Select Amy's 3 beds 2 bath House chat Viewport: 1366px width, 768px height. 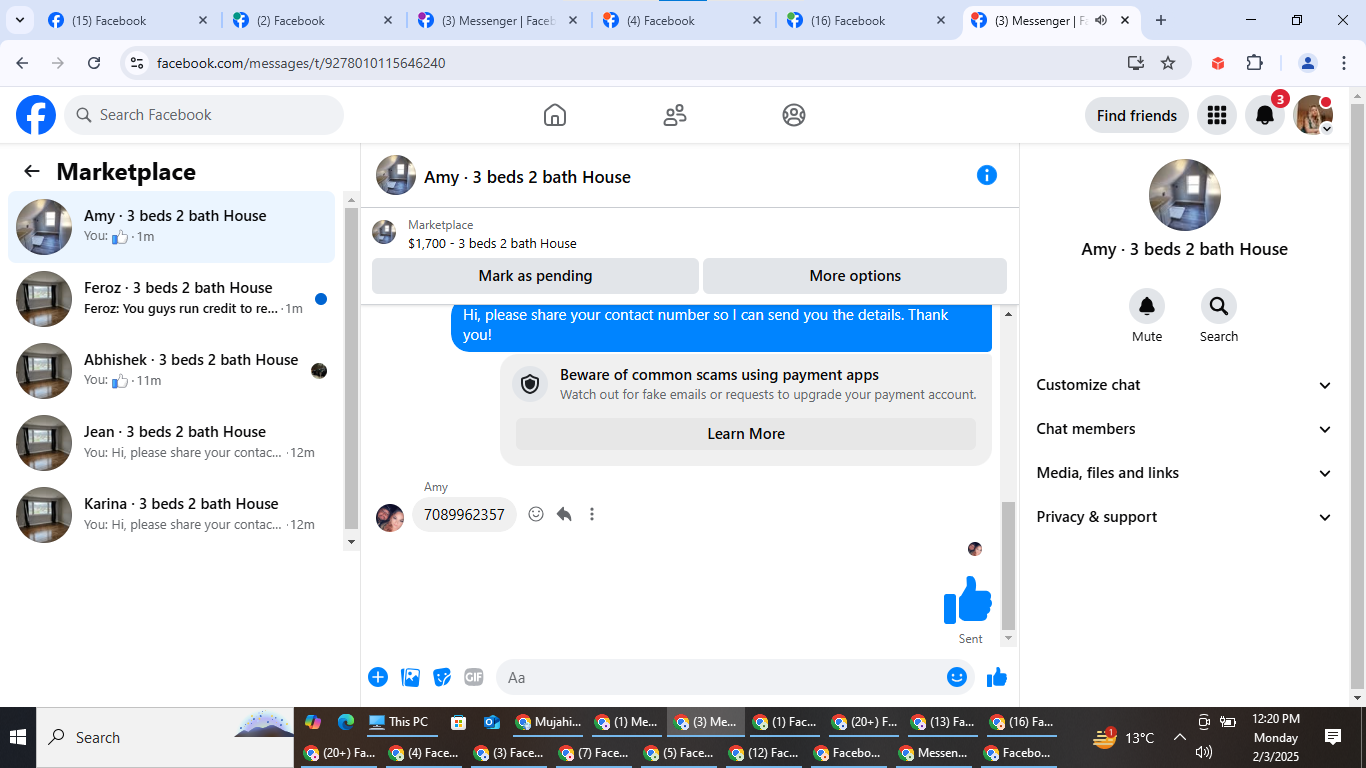coord(172,227)
